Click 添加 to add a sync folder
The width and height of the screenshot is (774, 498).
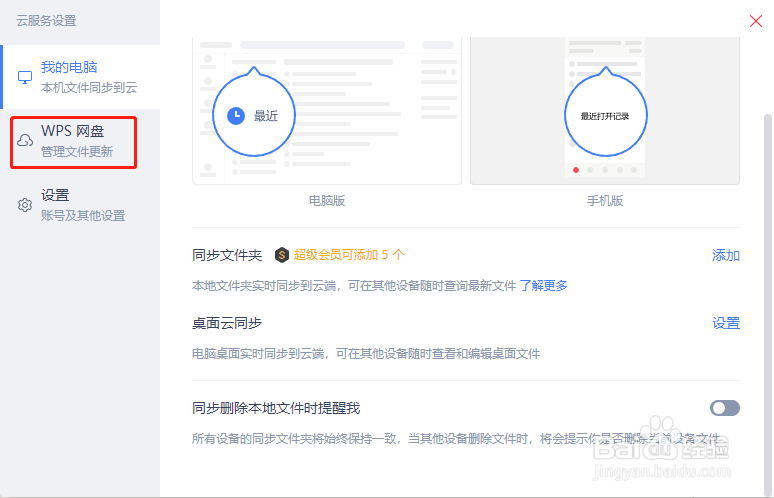coord(726,255)
